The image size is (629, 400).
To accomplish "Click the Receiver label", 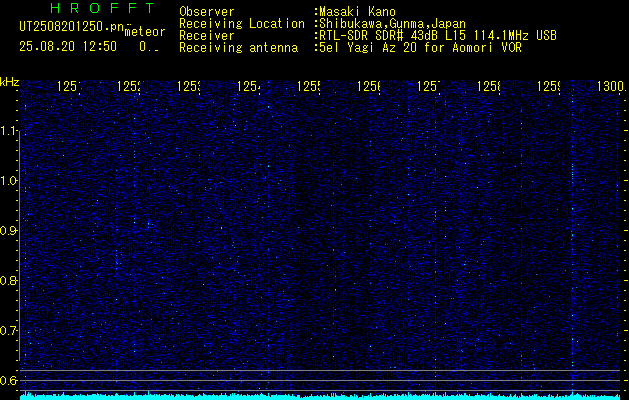I will [207, 36].
